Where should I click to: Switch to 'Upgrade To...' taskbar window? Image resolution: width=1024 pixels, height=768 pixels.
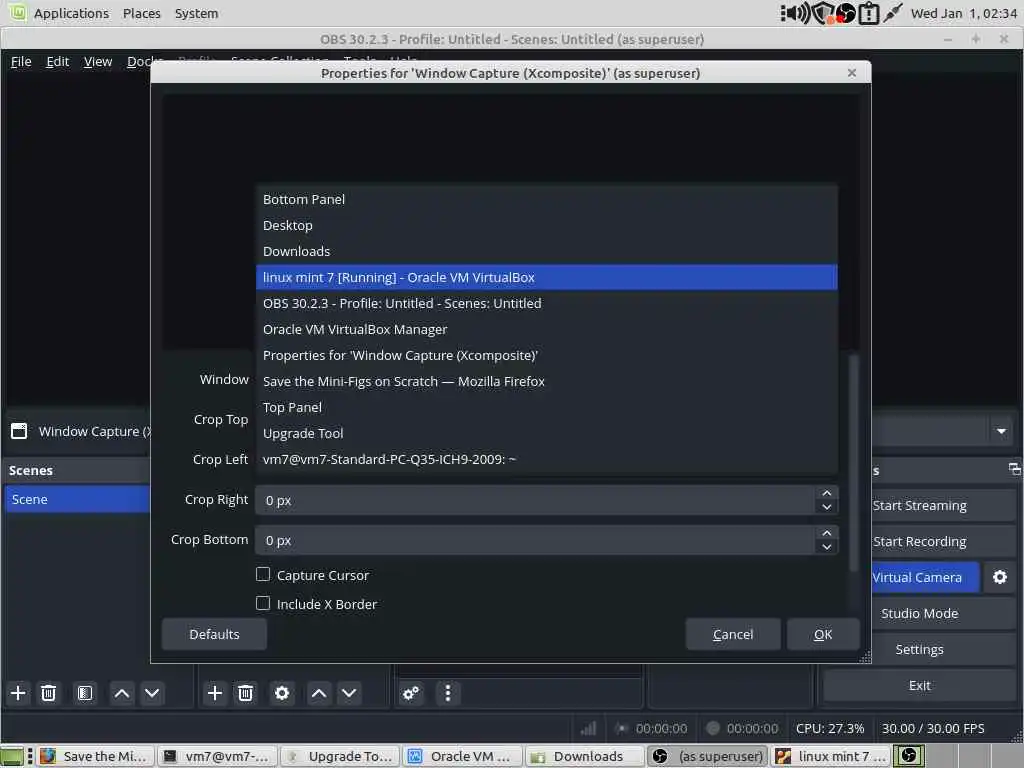tap(341, 756)
